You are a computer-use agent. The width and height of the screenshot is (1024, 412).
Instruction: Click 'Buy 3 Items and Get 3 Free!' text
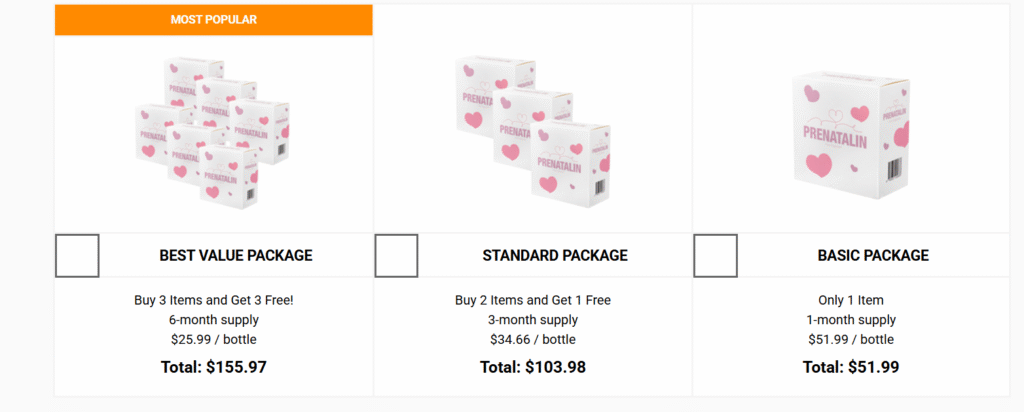pos(214,300)
